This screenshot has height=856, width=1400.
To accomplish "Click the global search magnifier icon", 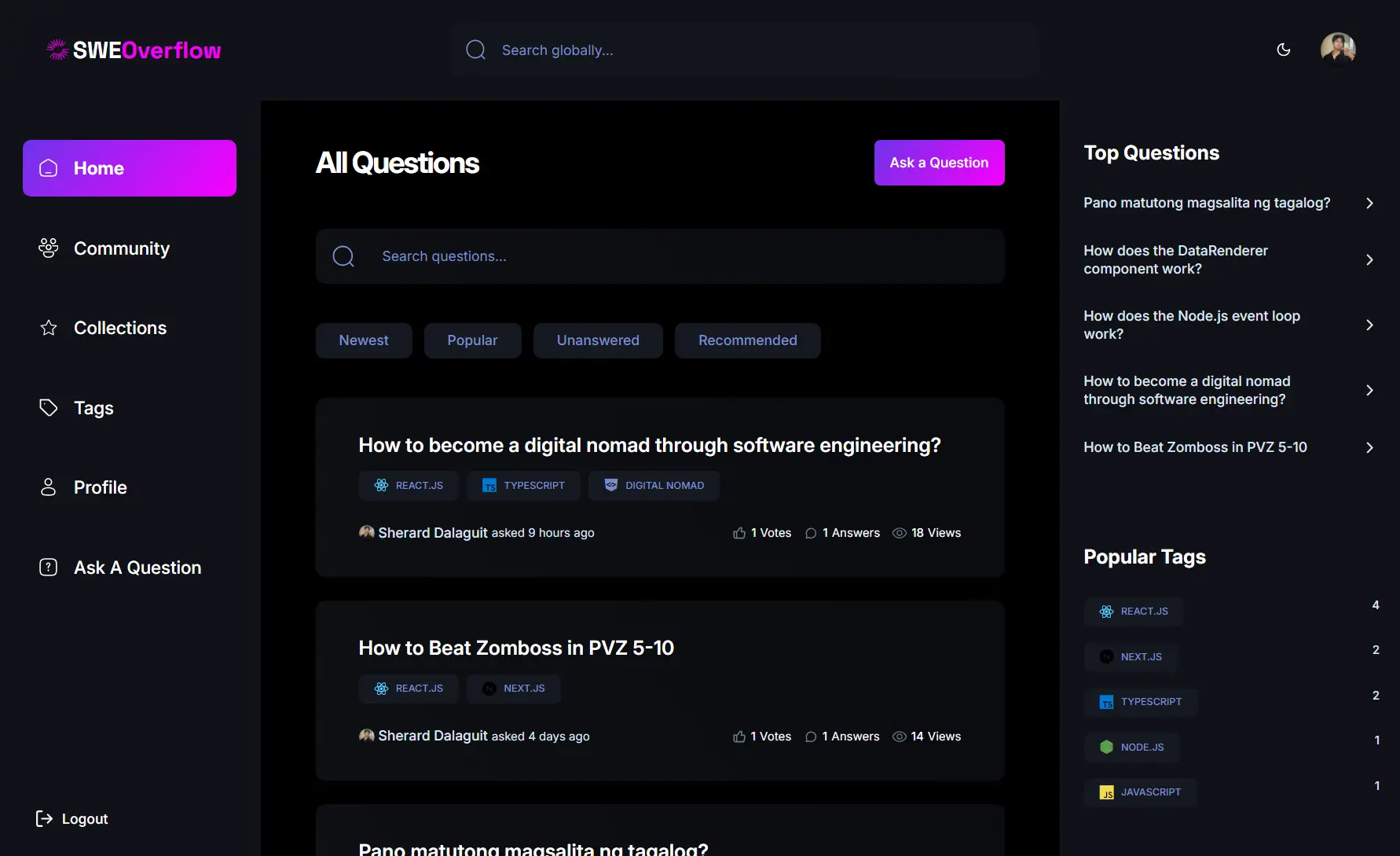I will 475,50.
